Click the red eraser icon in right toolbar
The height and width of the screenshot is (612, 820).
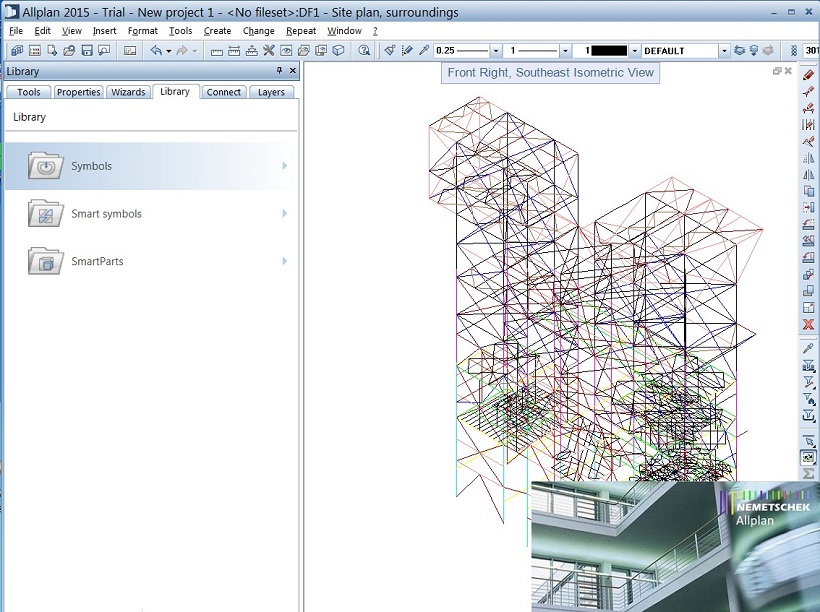(x=808, y=76)
